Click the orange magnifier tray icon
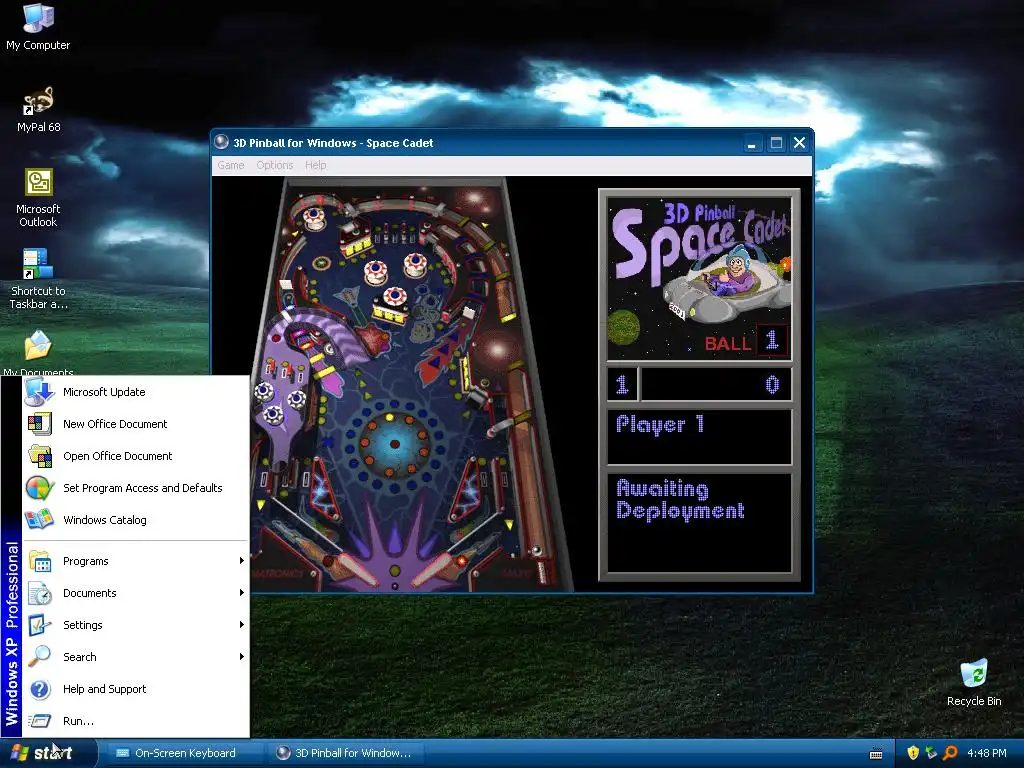This screenshot has width=1024, height=768. [x=950, y=753]
